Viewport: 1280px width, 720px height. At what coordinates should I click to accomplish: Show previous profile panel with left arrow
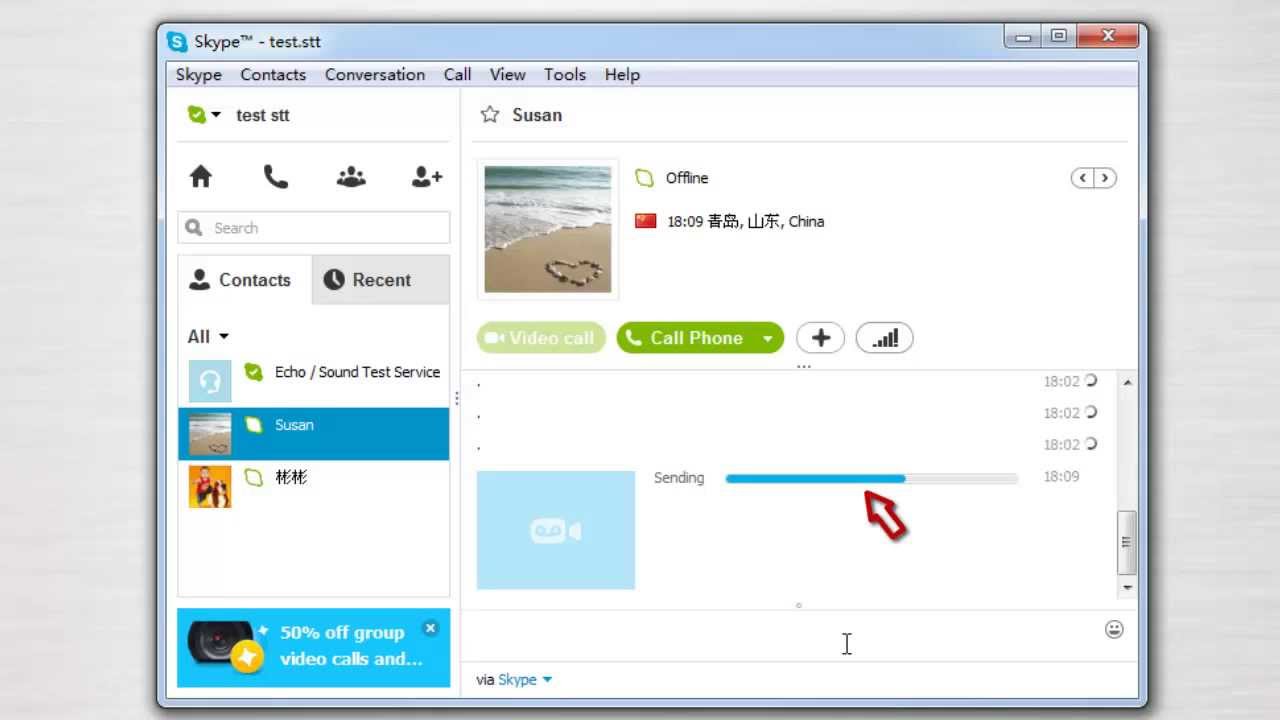pos(1082,178)
